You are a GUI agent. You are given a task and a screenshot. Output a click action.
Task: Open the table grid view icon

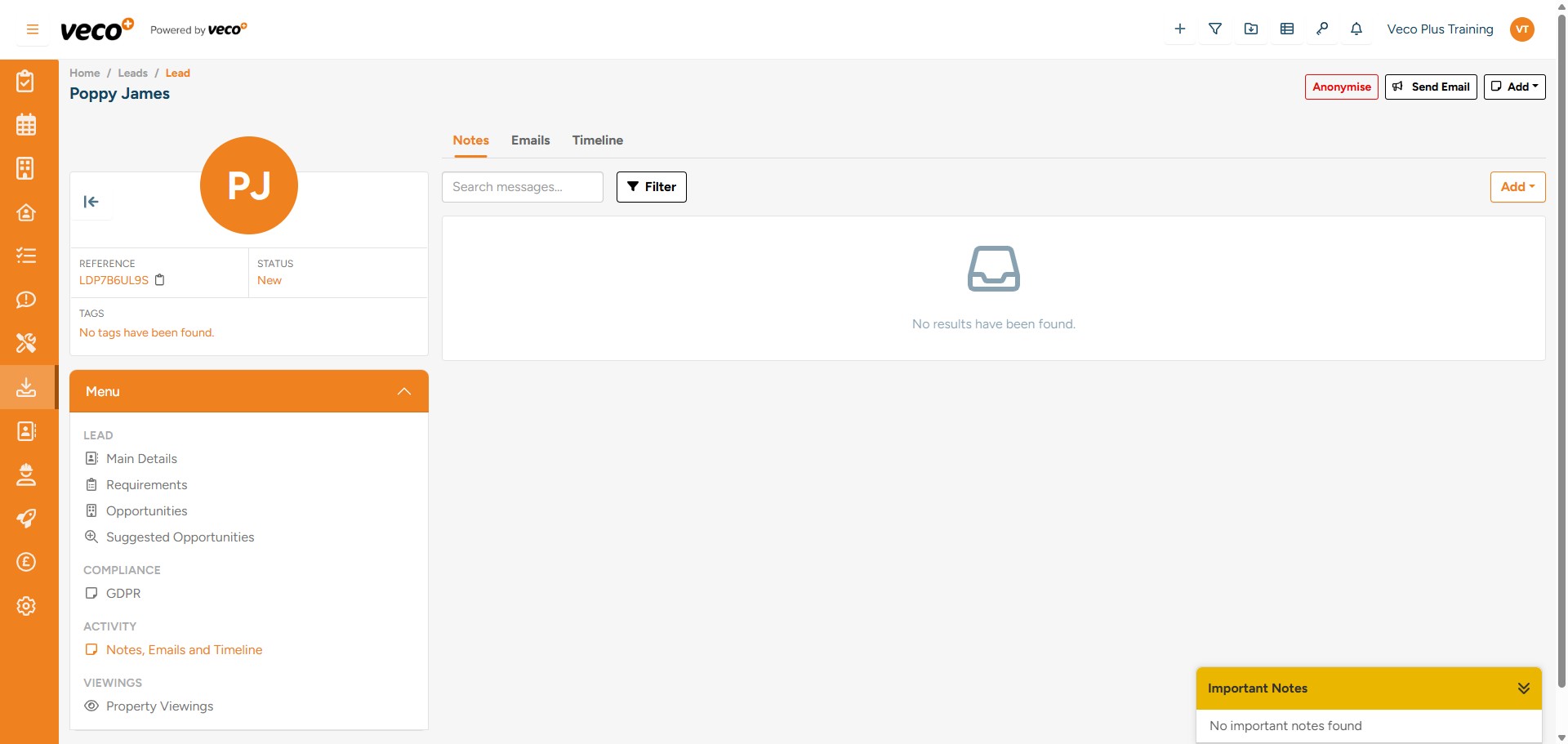pos(1287,29)
